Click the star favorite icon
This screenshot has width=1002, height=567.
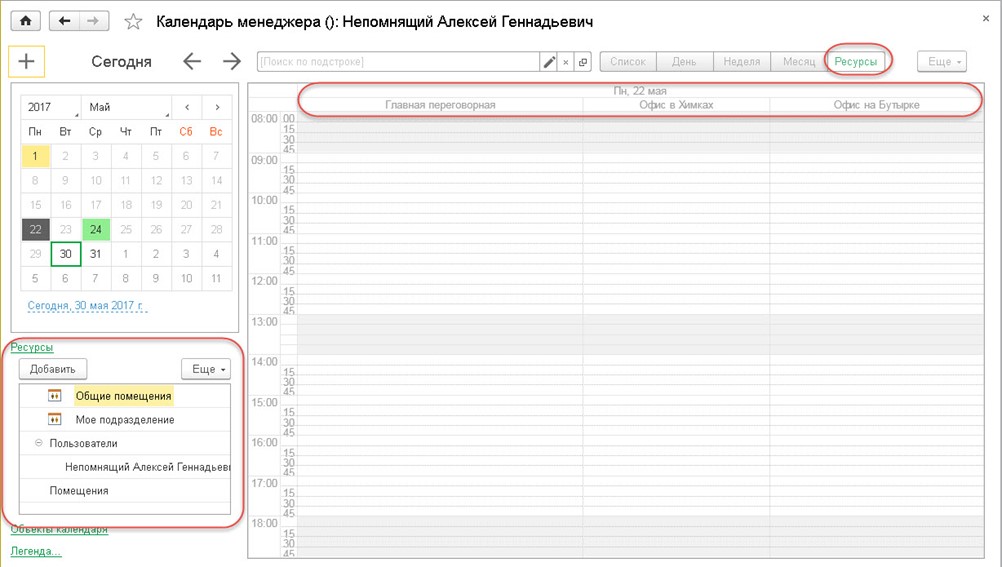click(133, 21)
